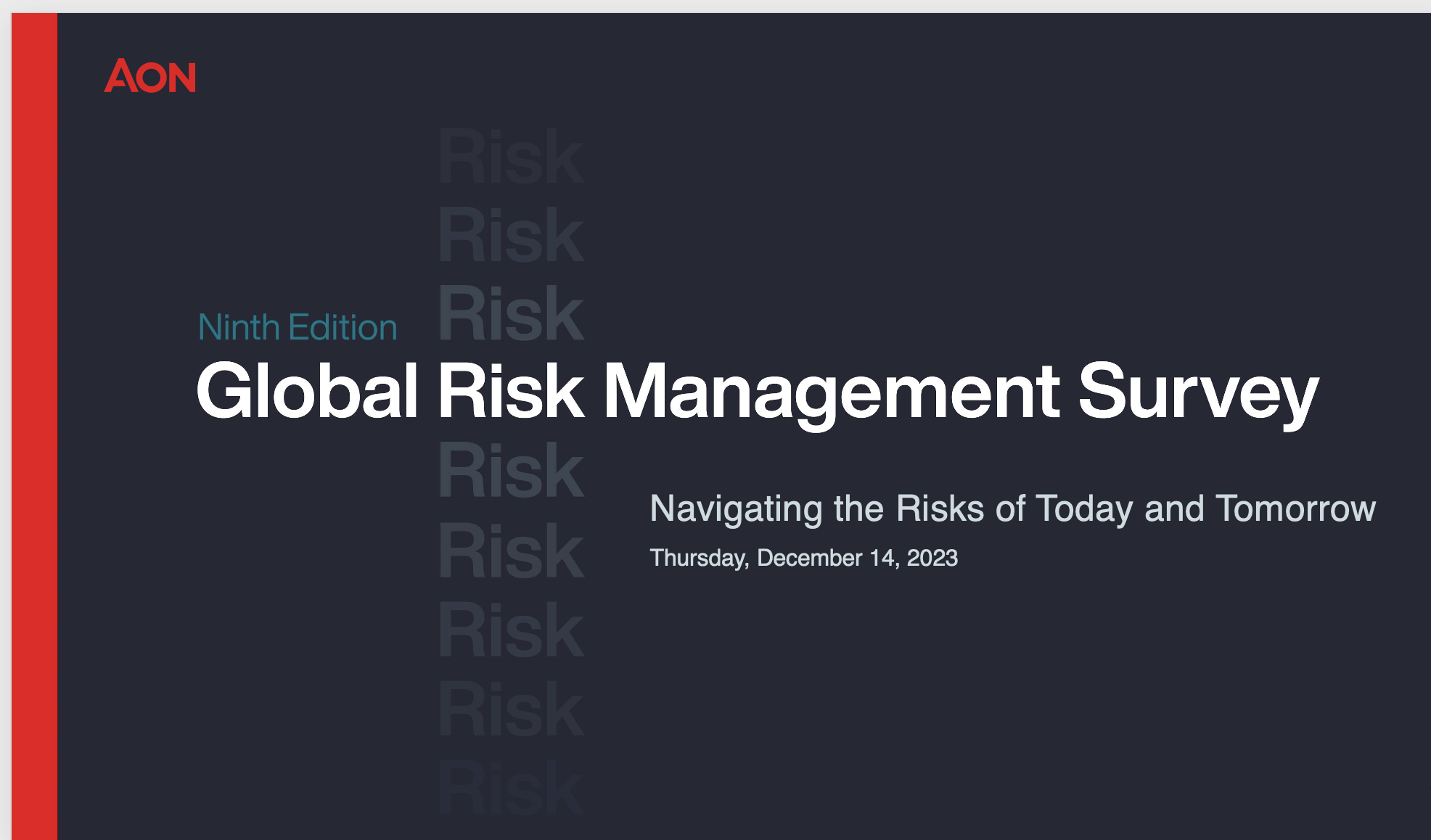
Task: Click the word "December" in the date
Action: coord(809,558)
